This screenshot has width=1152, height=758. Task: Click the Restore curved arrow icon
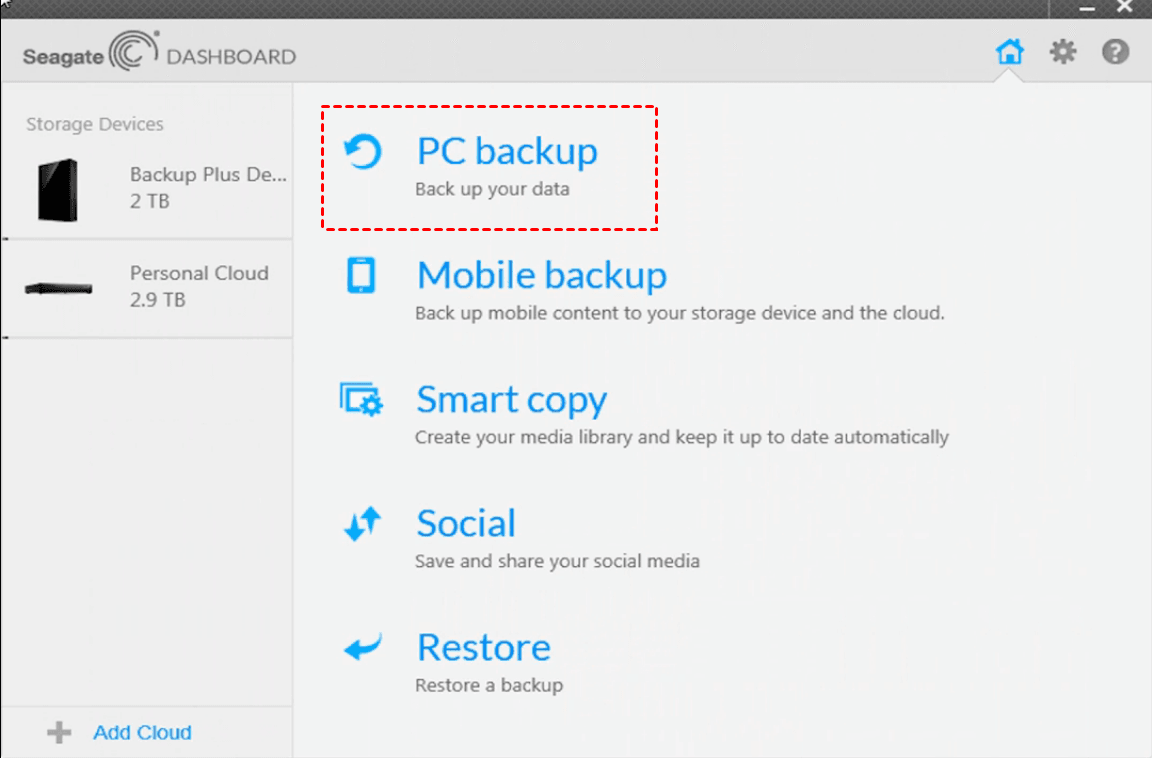[x=362, y=648]
